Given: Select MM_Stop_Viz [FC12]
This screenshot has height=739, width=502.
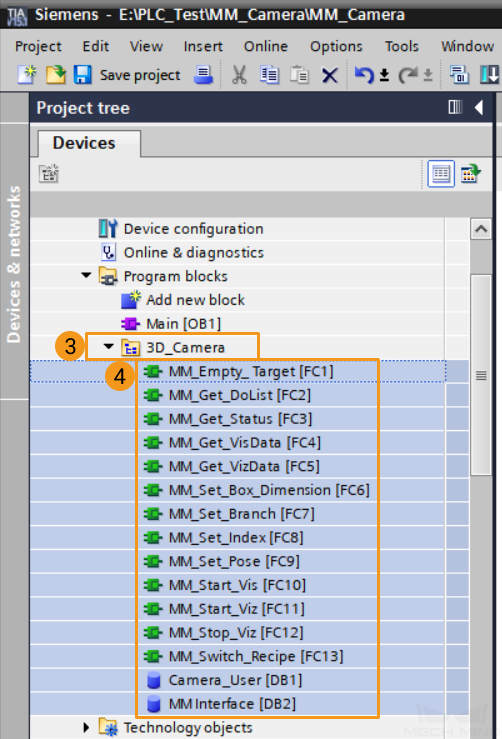Looking at the screenshot, I should coord(236,632).
